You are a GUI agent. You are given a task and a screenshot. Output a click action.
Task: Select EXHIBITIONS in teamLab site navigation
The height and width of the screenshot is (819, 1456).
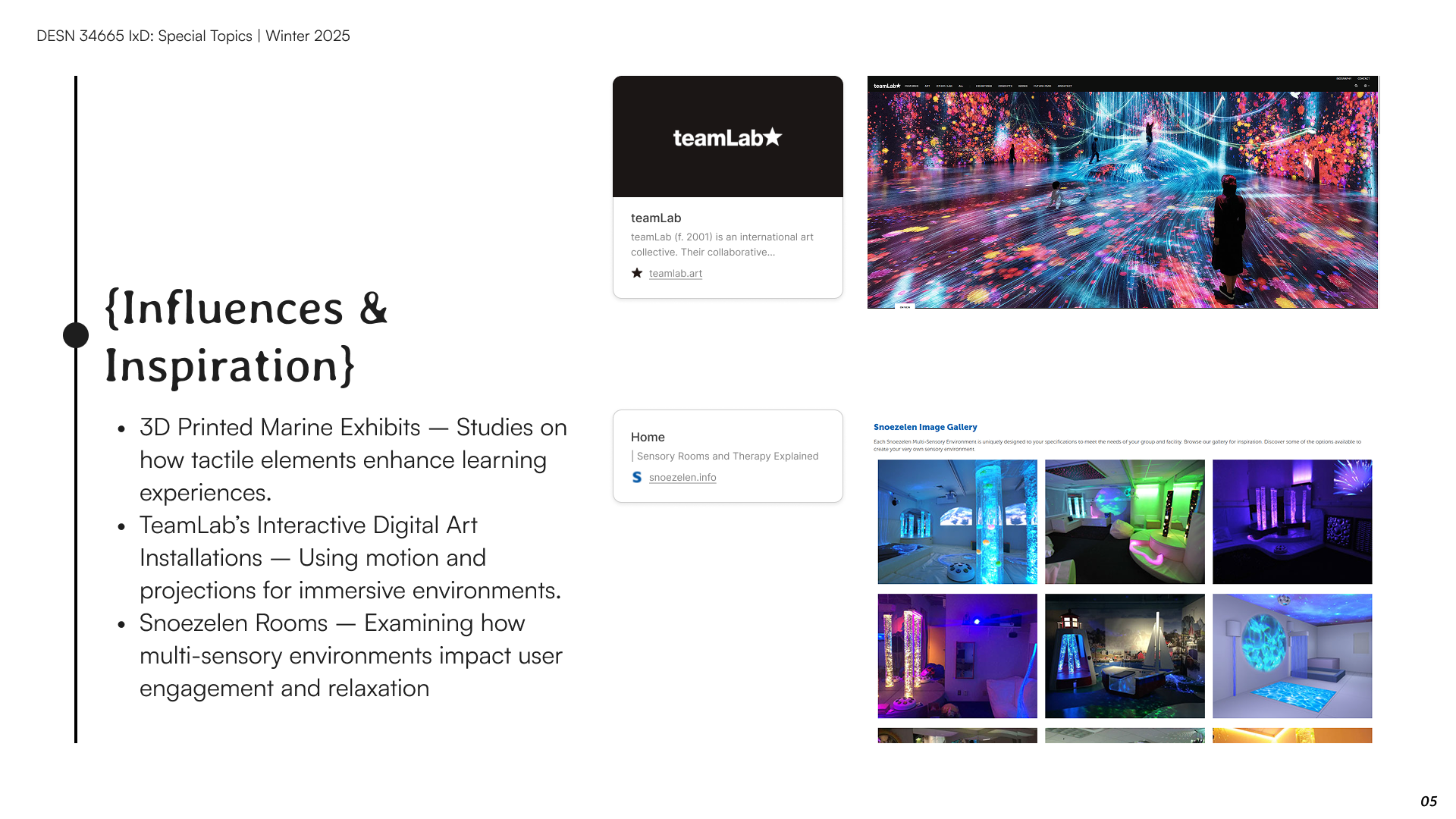pos(984,86)
